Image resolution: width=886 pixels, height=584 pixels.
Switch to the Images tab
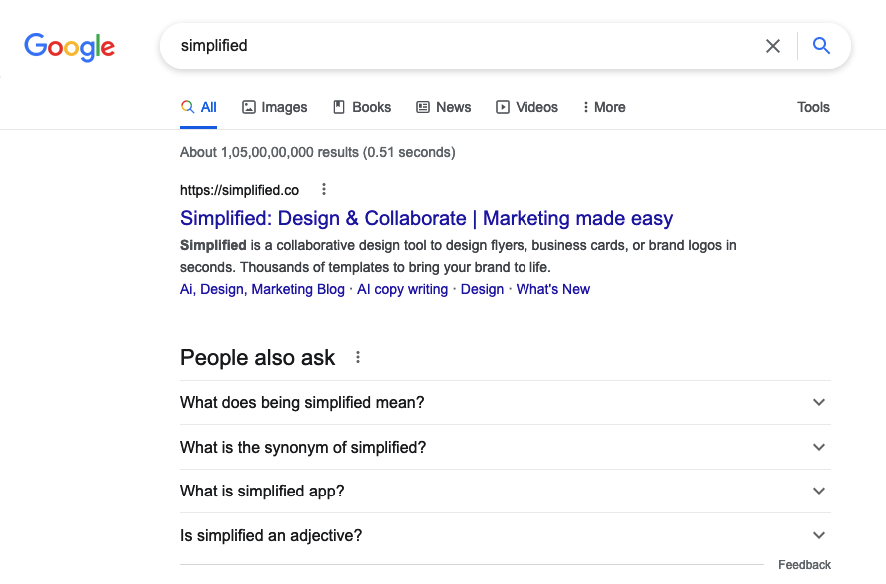pos(275,107)
